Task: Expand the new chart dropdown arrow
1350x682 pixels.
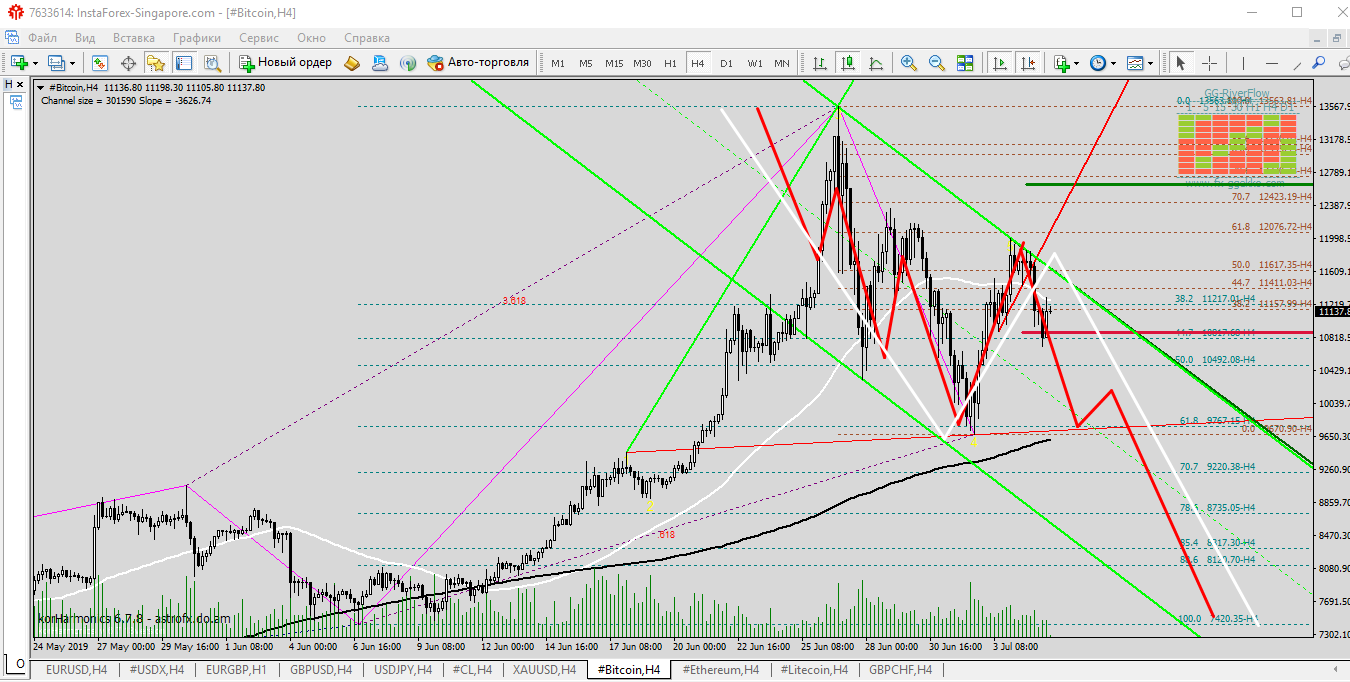Action: [35, 63]
